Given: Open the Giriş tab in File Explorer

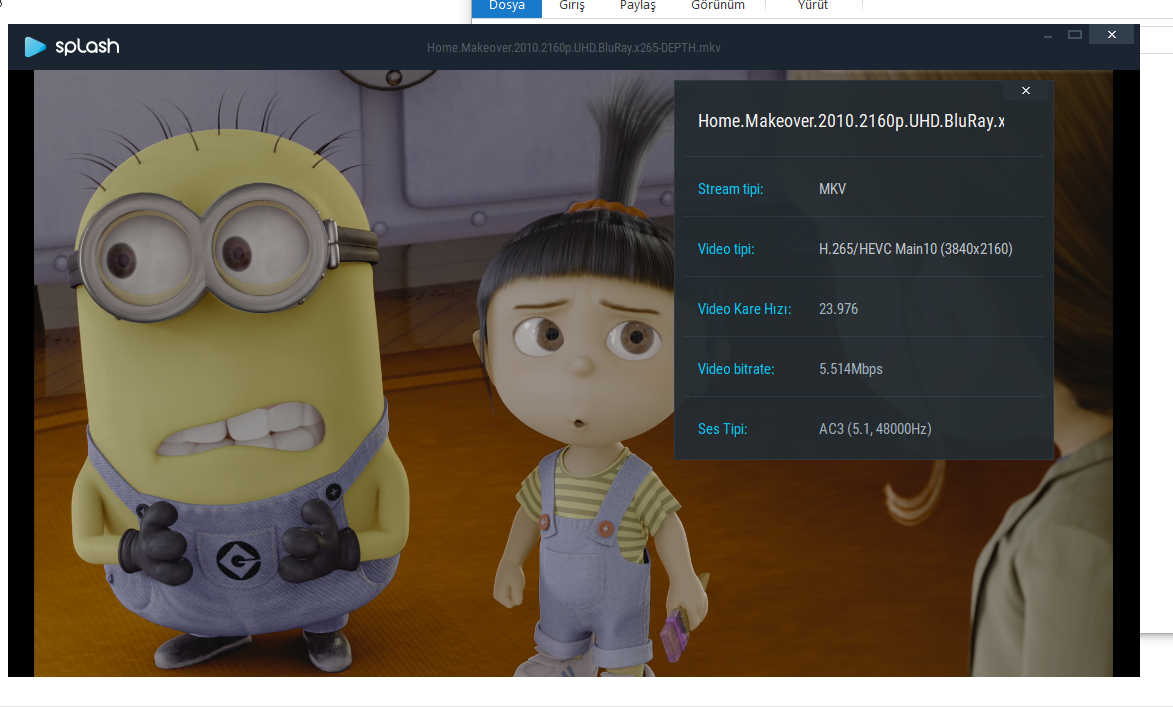Looking at the screenshot, I should pos(572,6).
